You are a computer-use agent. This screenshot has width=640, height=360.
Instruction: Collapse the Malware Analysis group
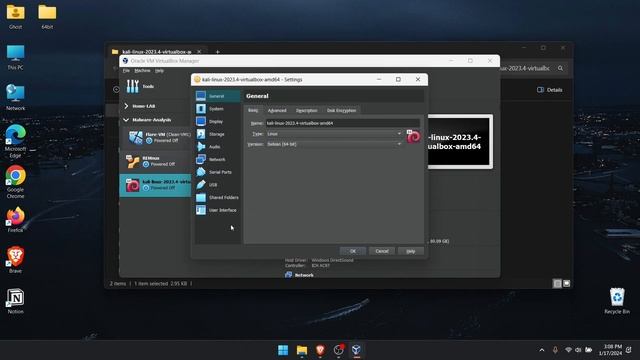(126, 120)
